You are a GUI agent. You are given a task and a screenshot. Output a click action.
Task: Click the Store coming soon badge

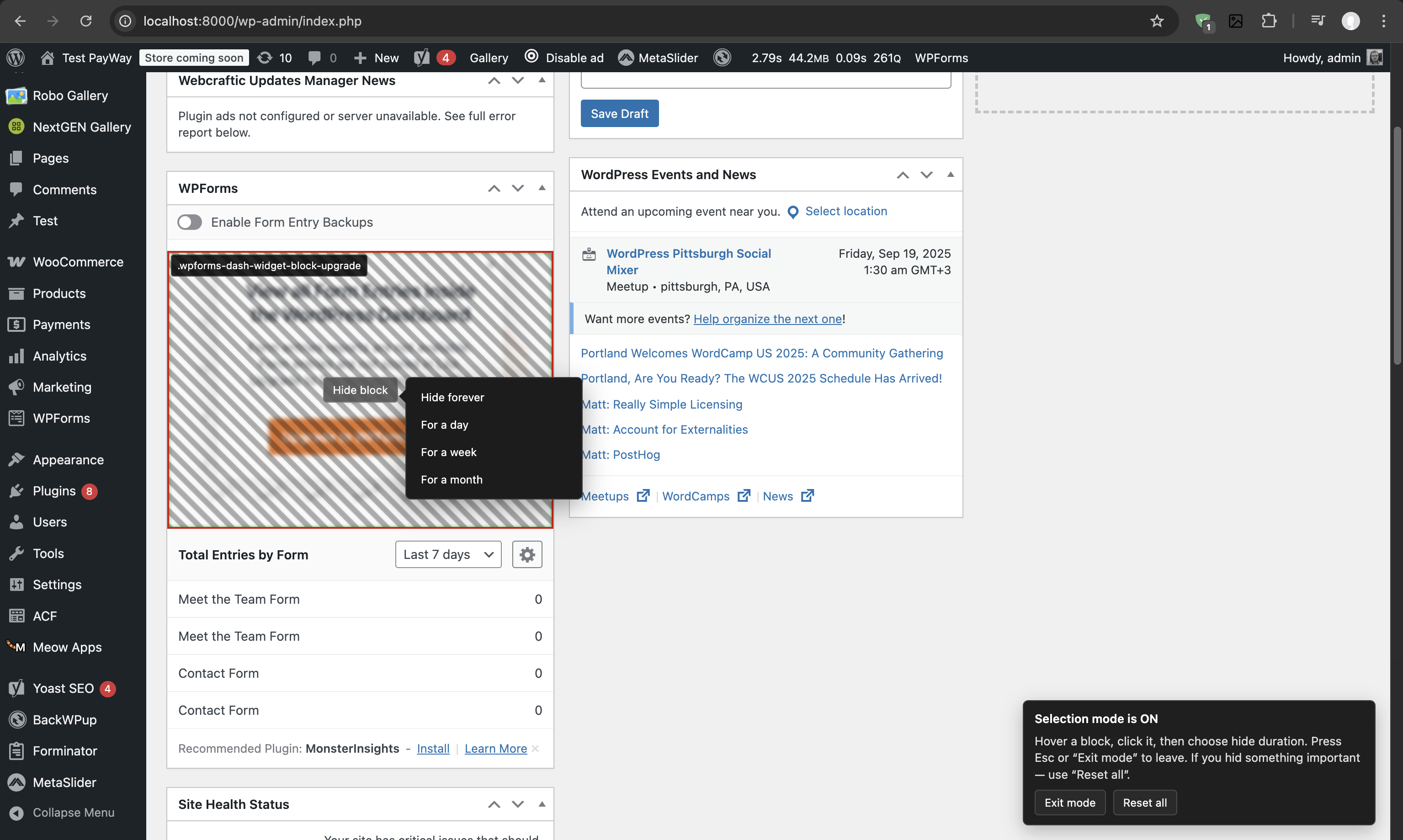[x=194, y=58]
